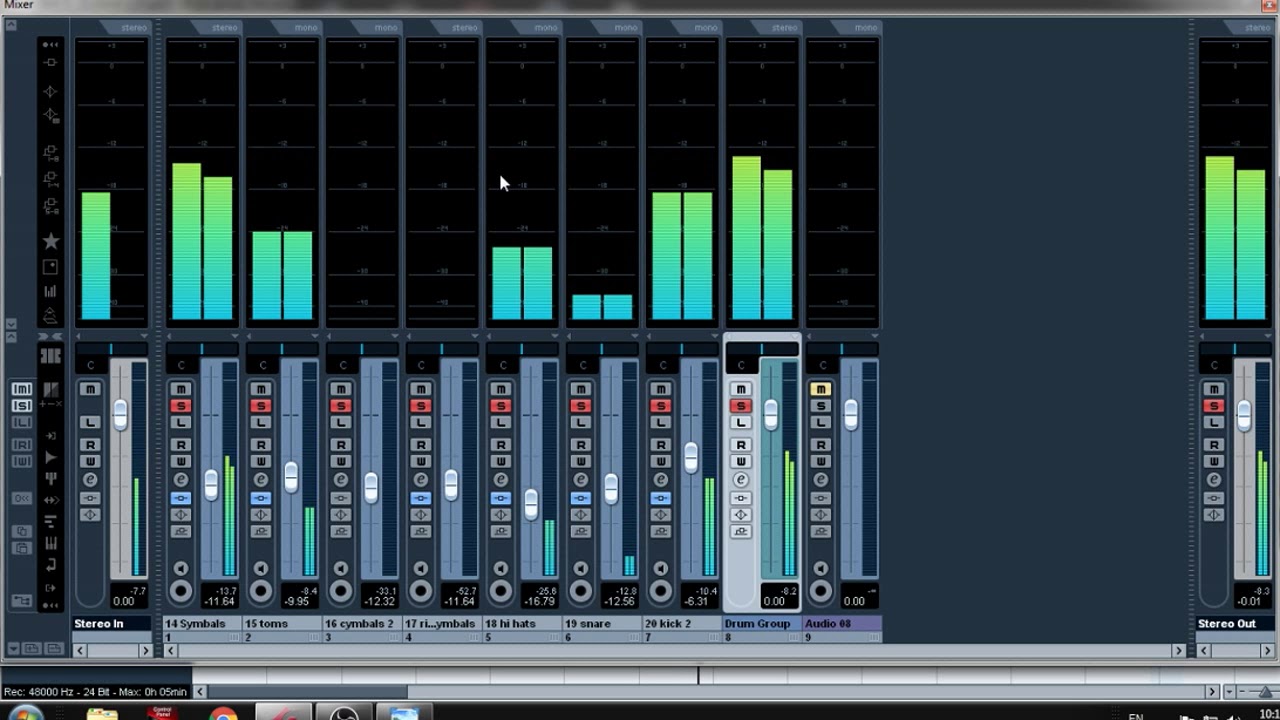Click the monitor speaker icon on 15 toms
Image resolution: width=1280 pixels, height=720 pixels.
coord(260,569)
